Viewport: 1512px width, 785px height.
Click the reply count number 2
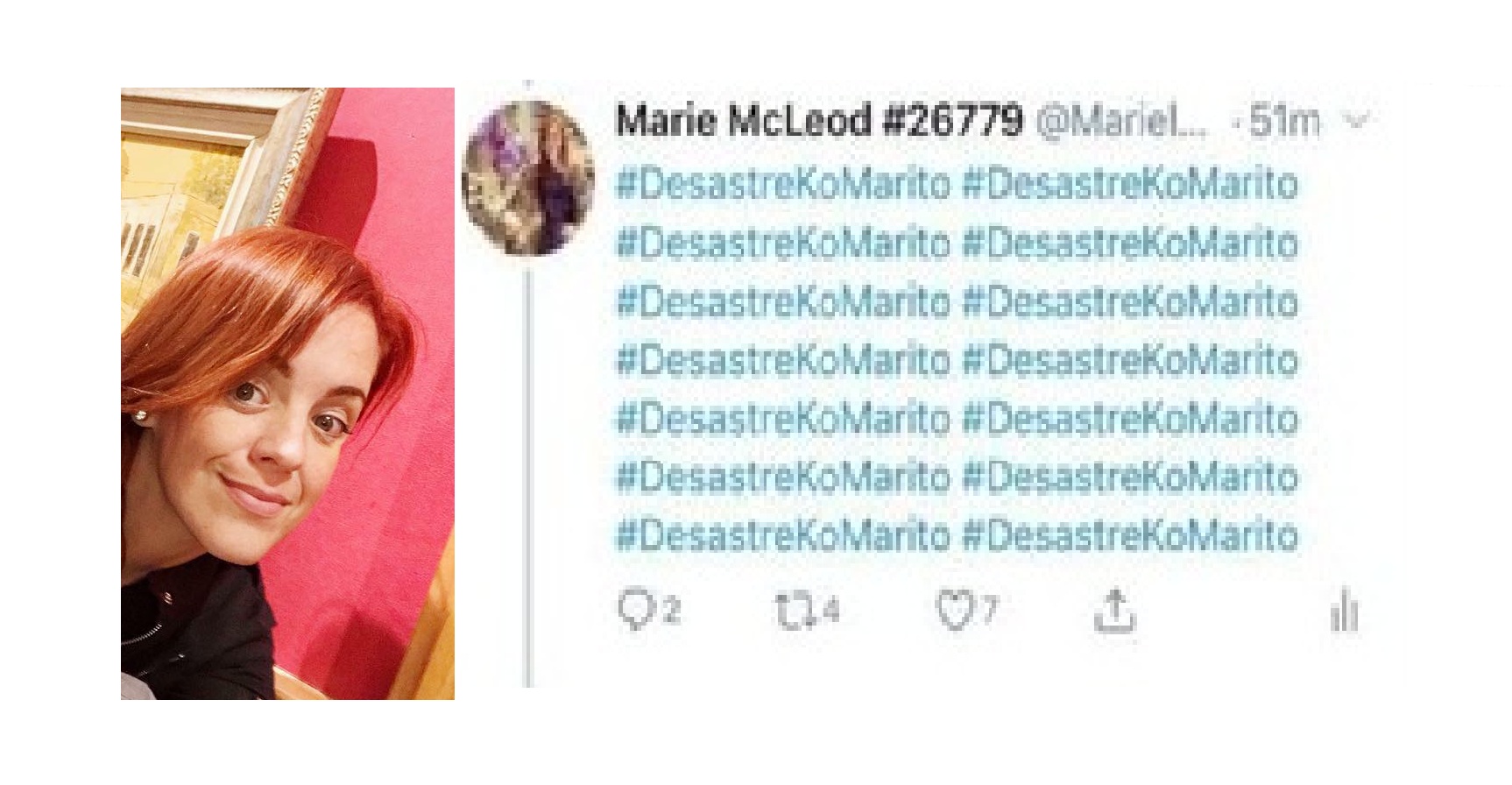click(670, 609)
